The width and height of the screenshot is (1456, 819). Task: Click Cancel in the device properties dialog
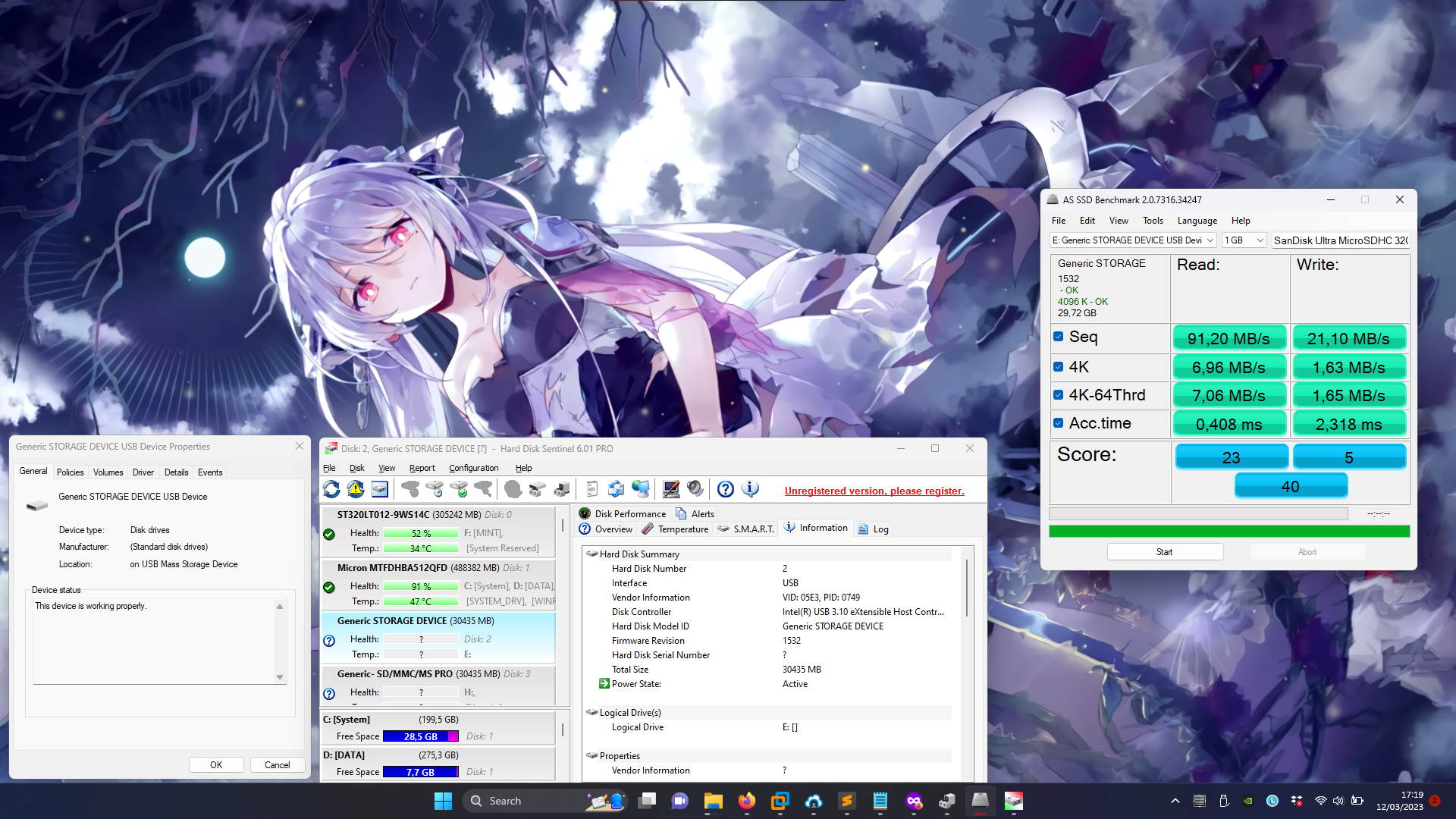click(278, 765)
